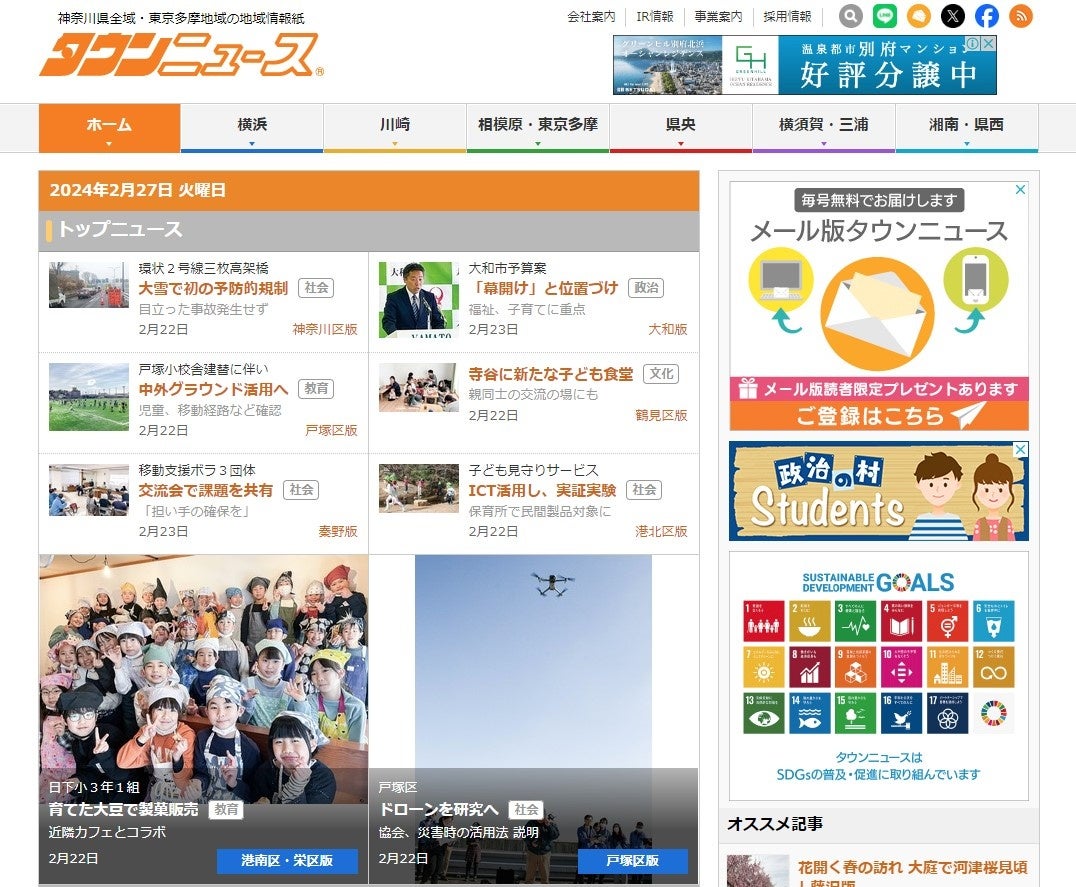
Task: Close the 政治の村 Students ad
Action: point(1021,449)
